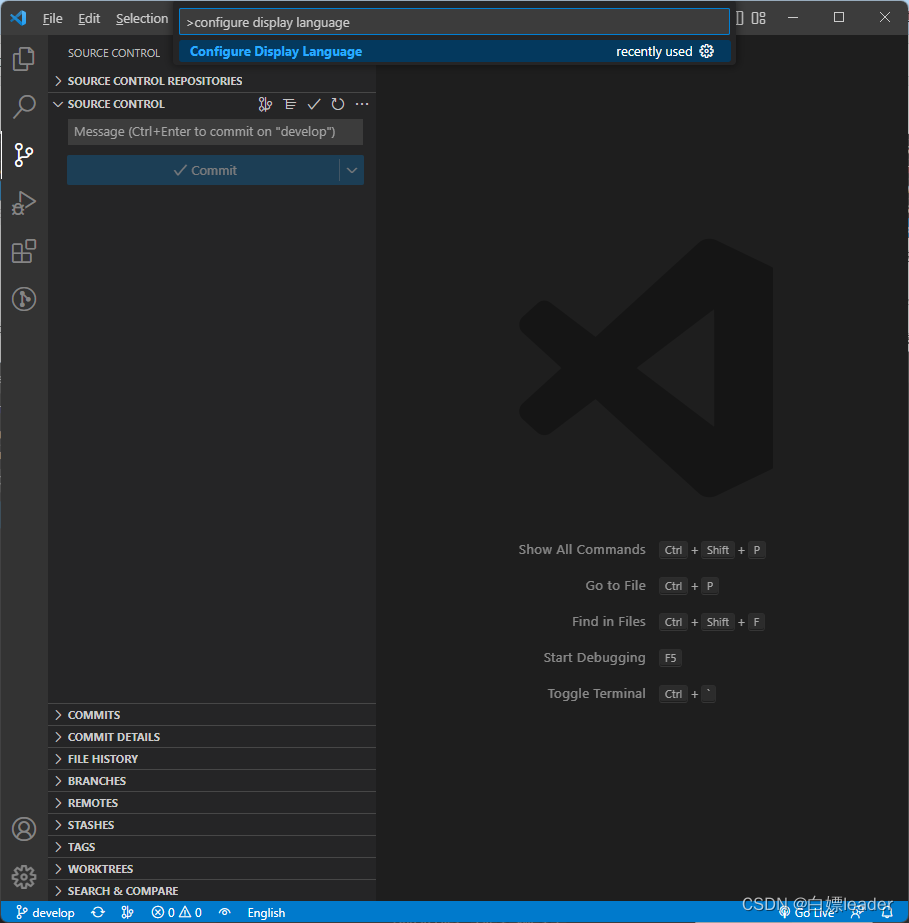
Task: Open the Accounts menu icon
Action: (x=24, y=829)
